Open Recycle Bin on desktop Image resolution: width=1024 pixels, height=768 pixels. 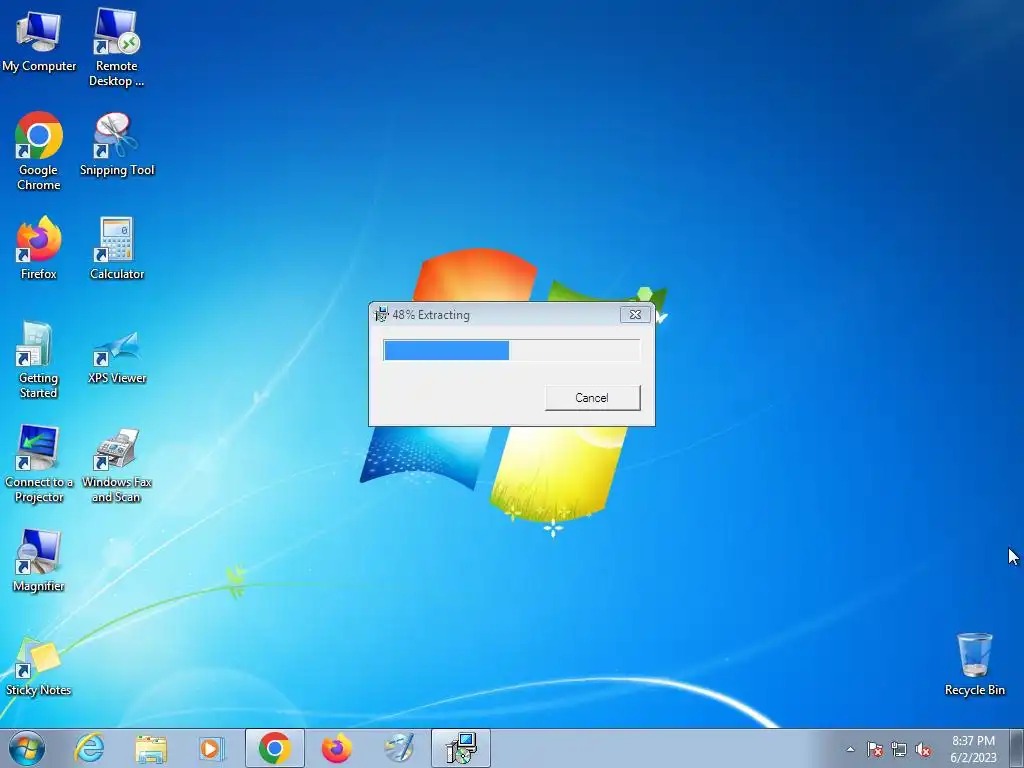click(974, 664)
